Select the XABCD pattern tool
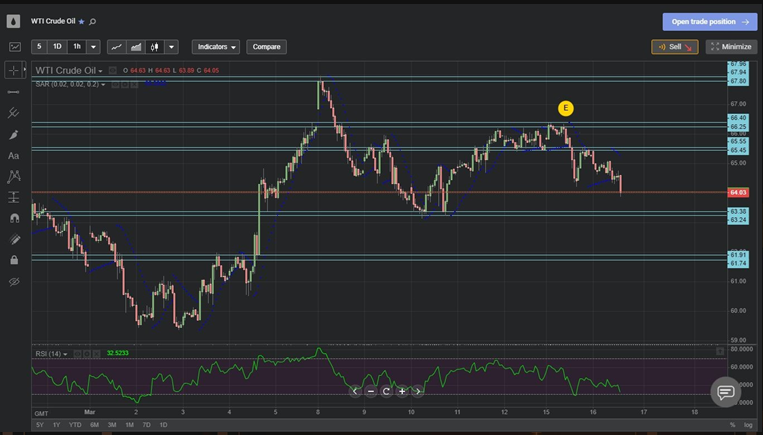Screen dimensions: 763x435 tap(14, 176)
